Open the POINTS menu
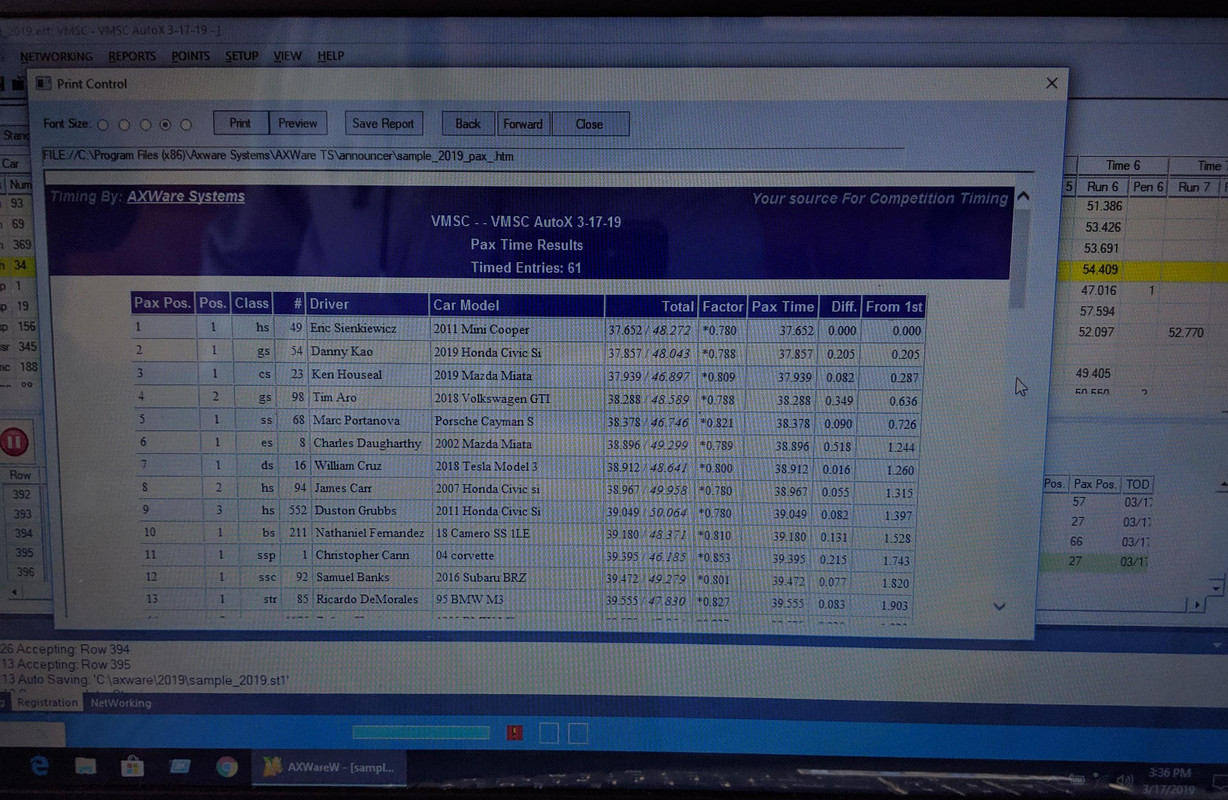Screen dimensions: 1228x800 [190, 56]
